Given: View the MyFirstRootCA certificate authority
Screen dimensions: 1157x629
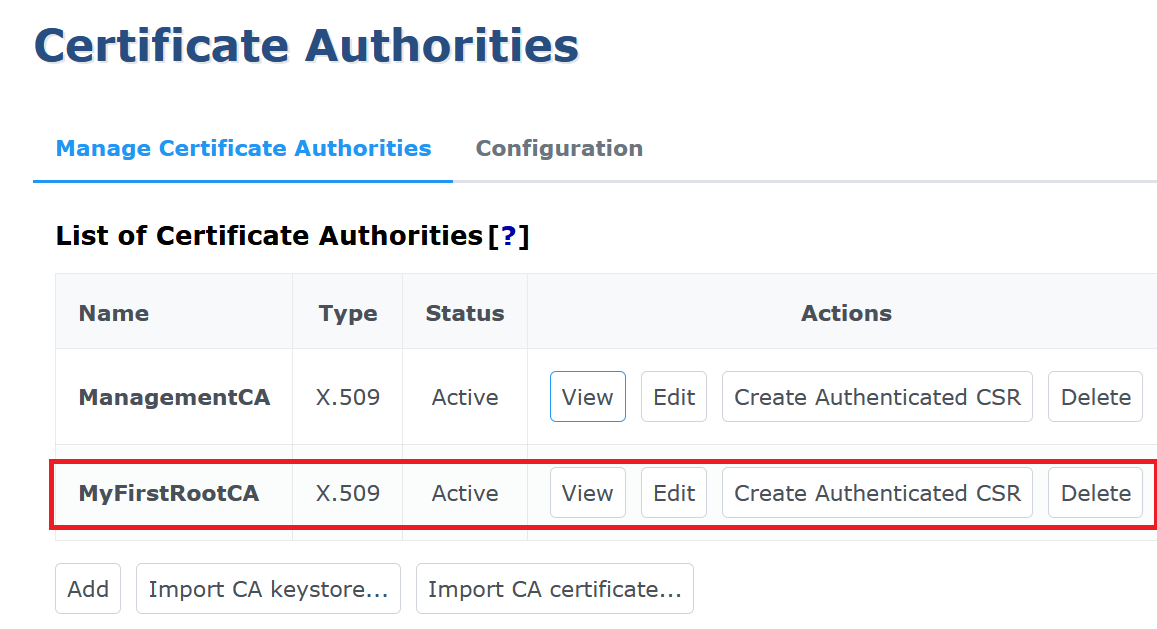Looking at the screenshot, I should 587,493.
